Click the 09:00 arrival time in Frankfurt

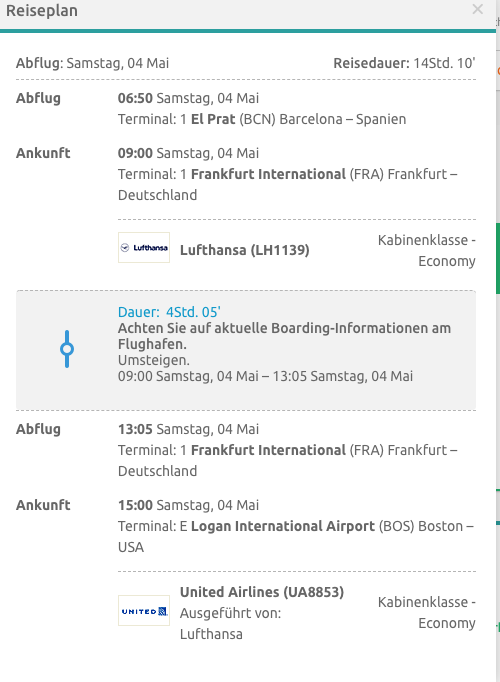coord(135,153)
